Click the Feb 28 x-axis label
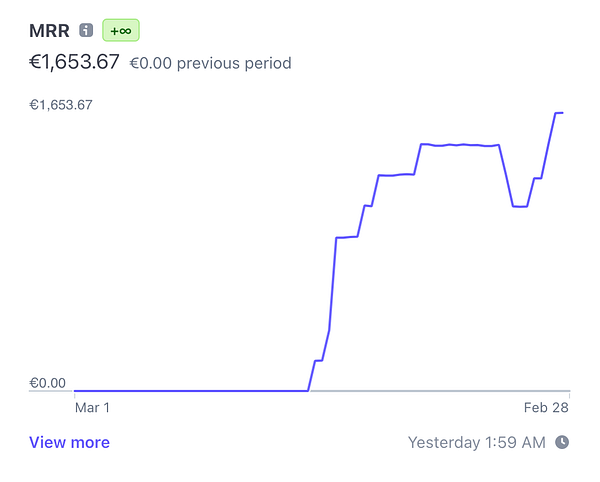Viewport: 600px width, 482px height. 548,408
